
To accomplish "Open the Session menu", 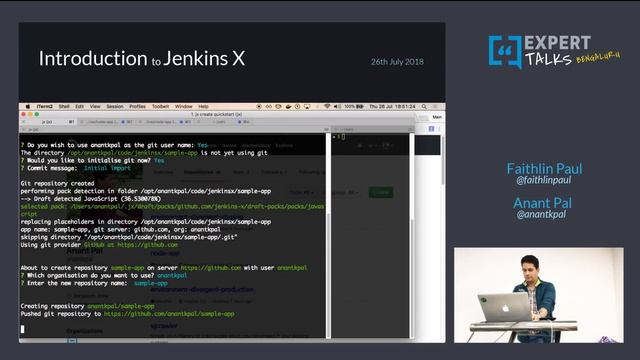I will [x=115, y=107].
